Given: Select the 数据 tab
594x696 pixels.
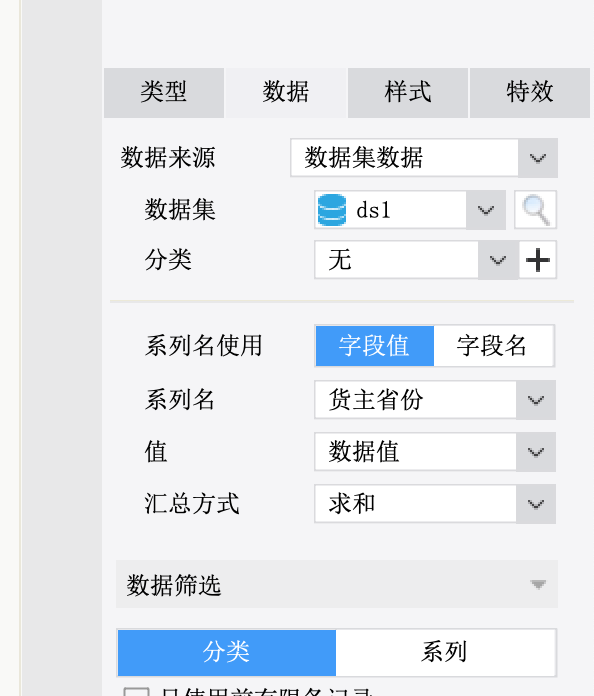Looking at the screenshot, I should pyautogui.click(x=286, y=93).
